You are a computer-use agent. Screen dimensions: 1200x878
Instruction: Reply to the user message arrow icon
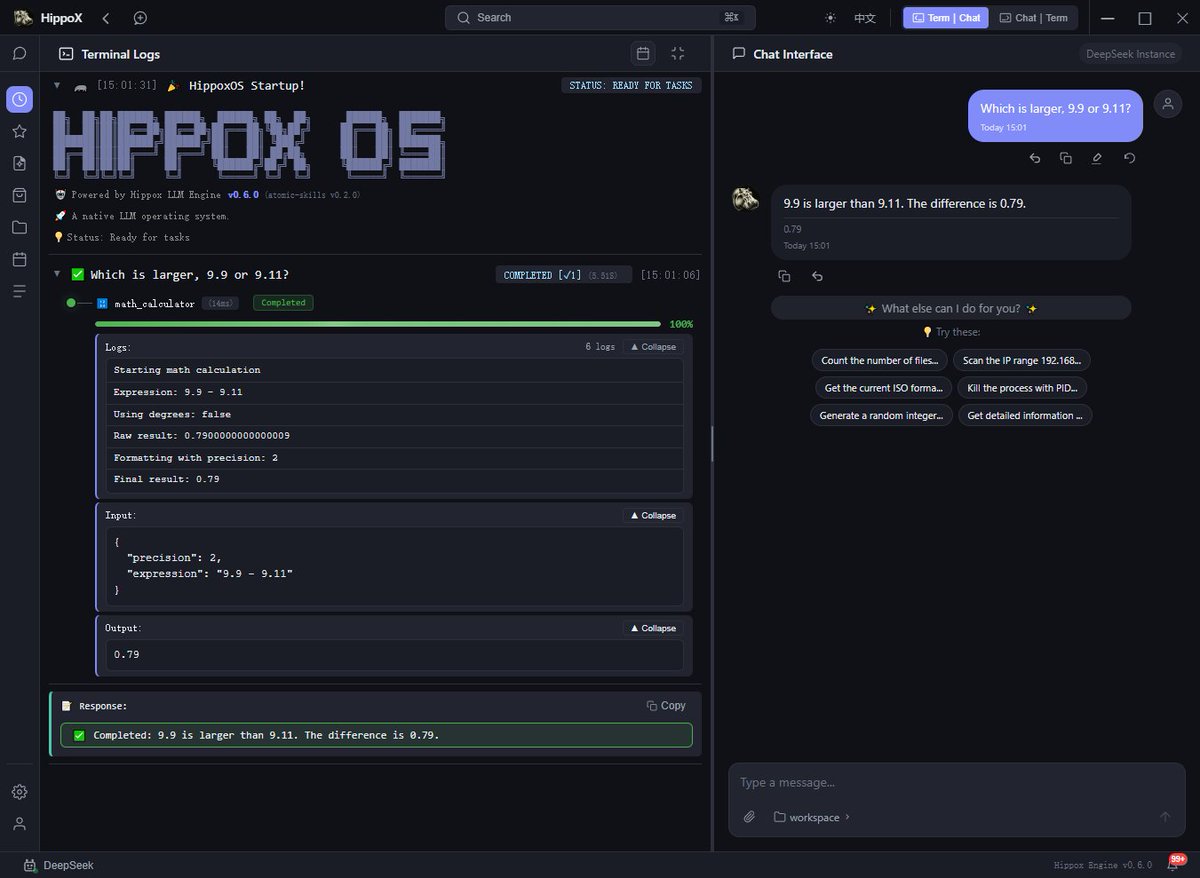tap(1035, 158)
